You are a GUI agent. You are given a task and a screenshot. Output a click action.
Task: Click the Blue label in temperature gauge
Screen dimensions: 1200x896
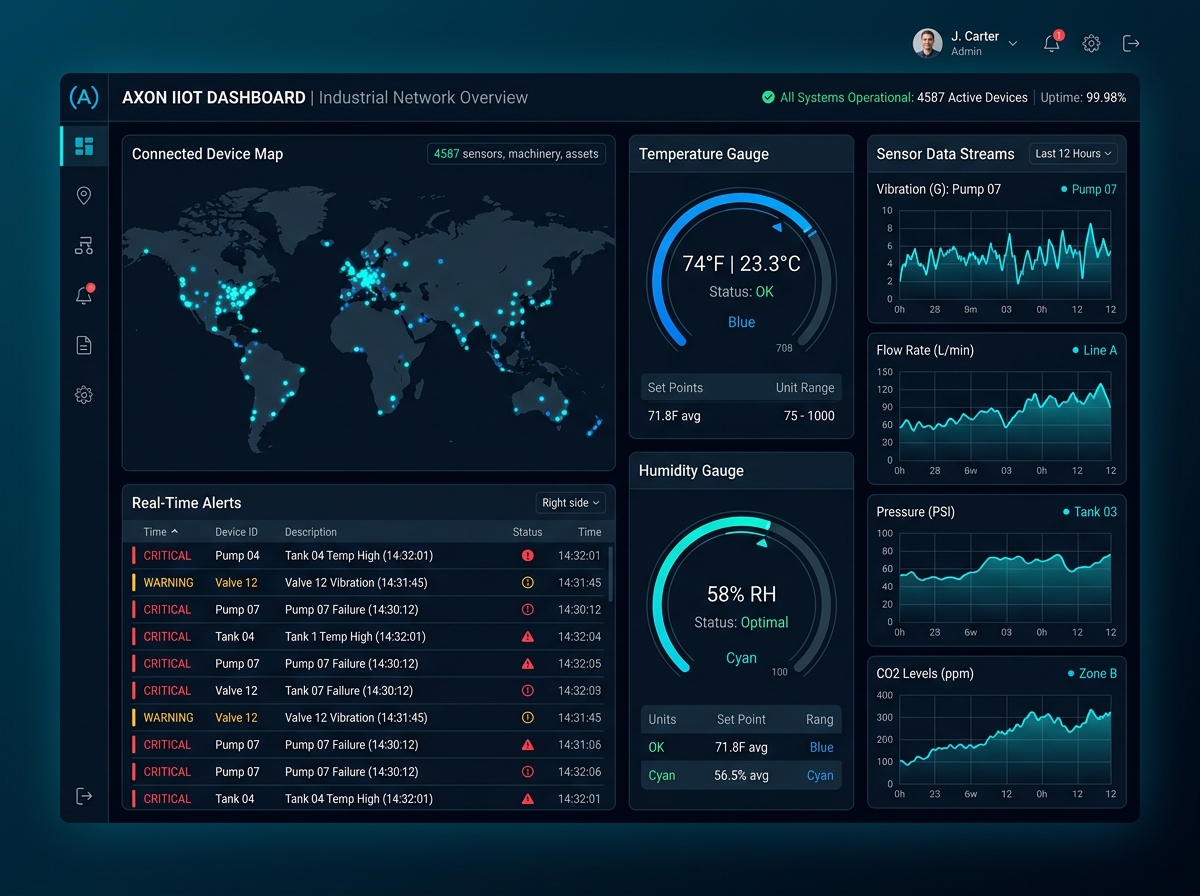pyautogui.click(x=741, y=322)
